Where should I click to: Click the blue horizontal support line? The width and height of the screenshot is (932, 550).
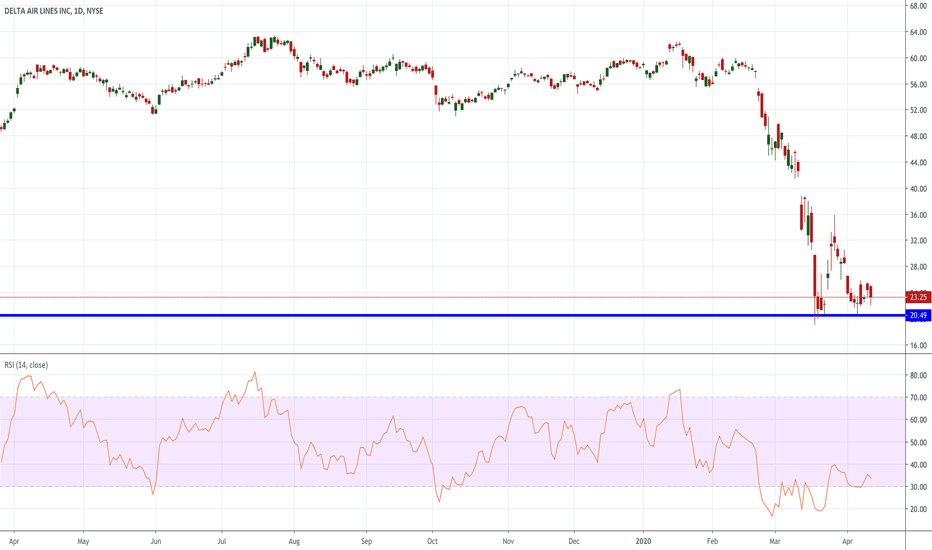coord(452,315)
